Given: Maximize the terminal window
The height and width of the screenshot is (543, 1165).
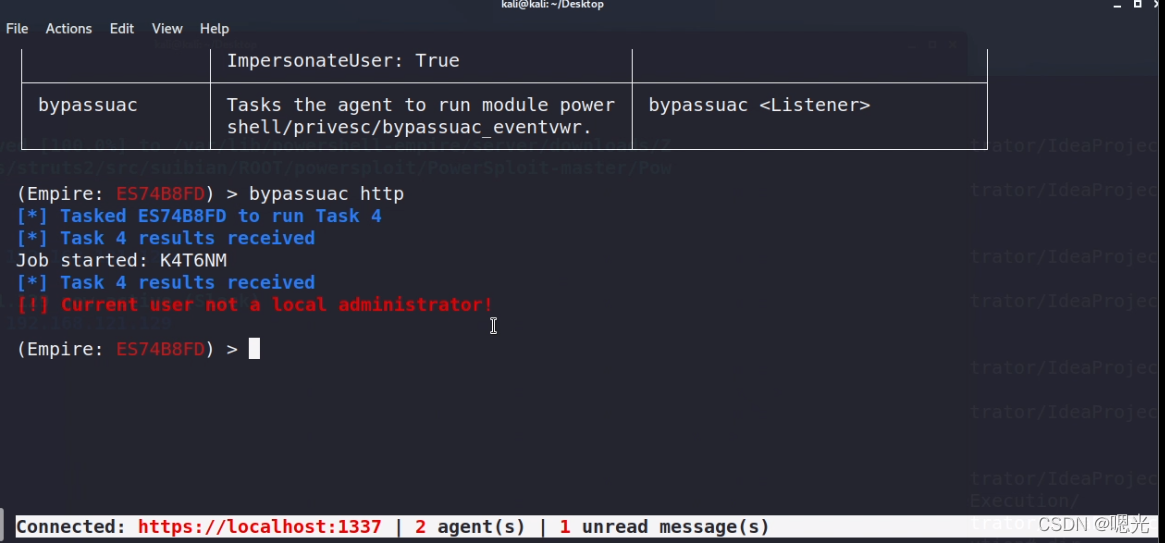Looking at the screenshot, I should click(1138, 4).
